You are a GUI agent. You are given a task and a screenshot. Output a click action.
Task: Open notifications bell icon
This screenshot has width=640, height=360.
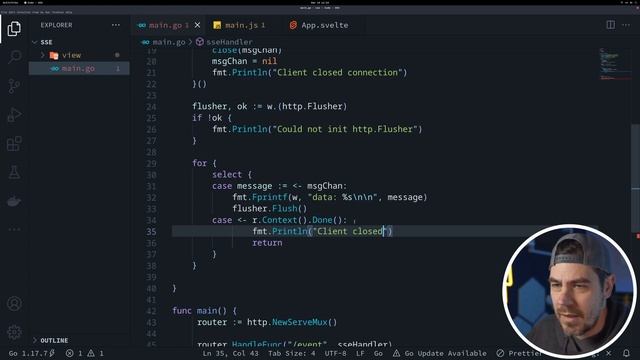pos(626,353)
